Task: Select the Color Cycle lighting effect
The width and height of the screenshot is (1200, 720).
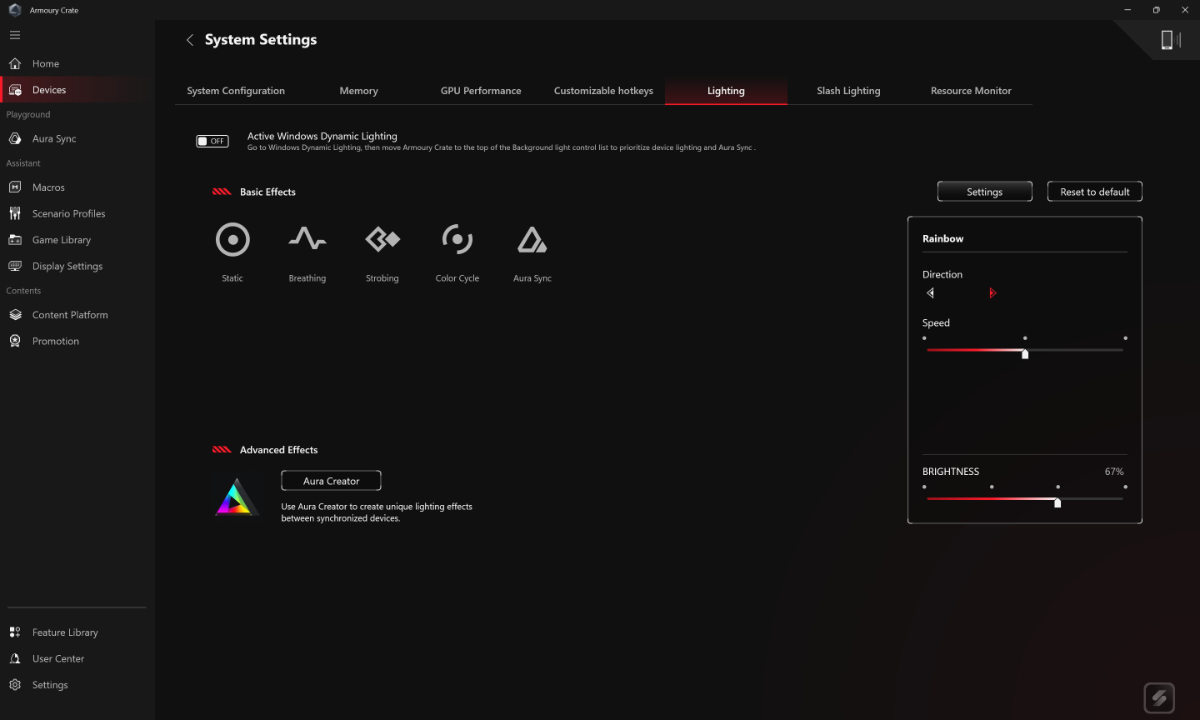Action: point(457,240)
